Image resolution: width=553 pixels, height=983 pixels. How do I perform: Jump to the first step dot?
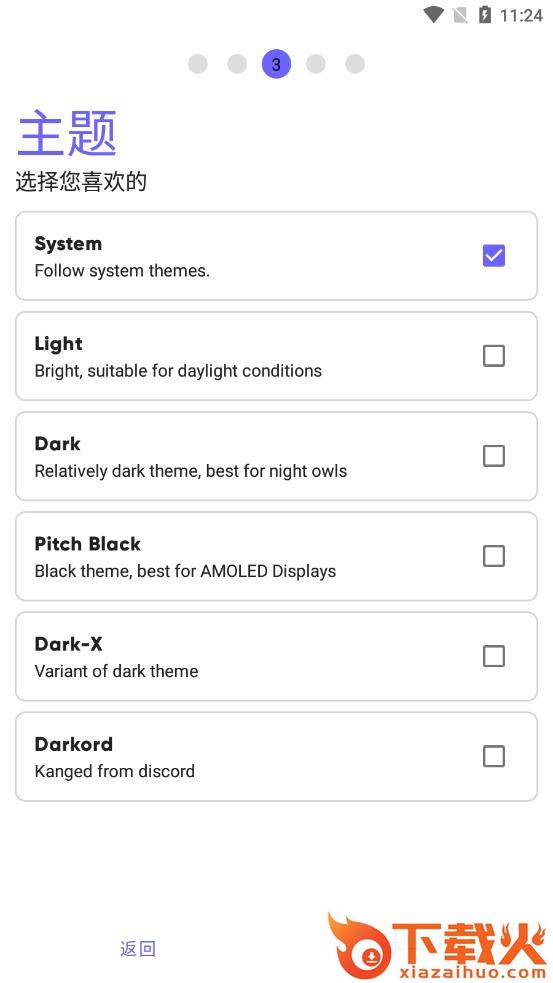198,64
